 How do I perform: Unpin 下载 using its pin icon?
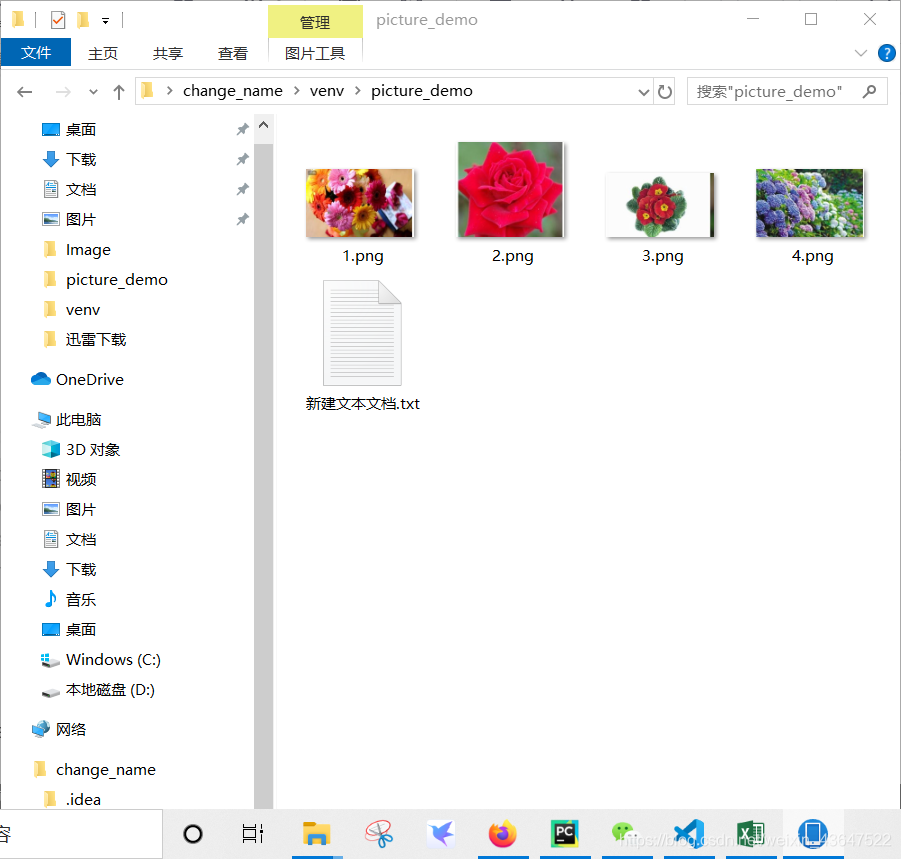coord(242,159)
